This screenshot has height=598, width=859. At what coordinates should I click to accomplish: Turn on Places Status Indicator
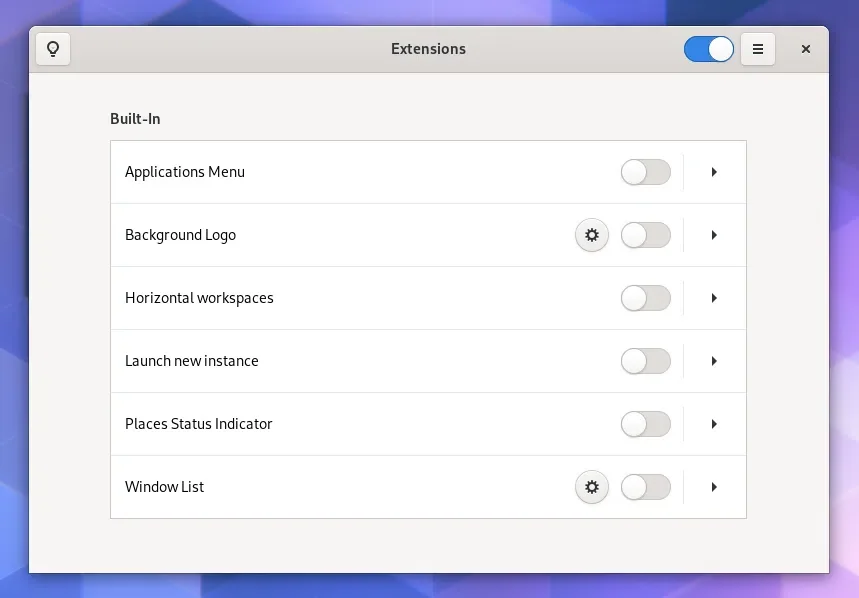pos(646,424)
